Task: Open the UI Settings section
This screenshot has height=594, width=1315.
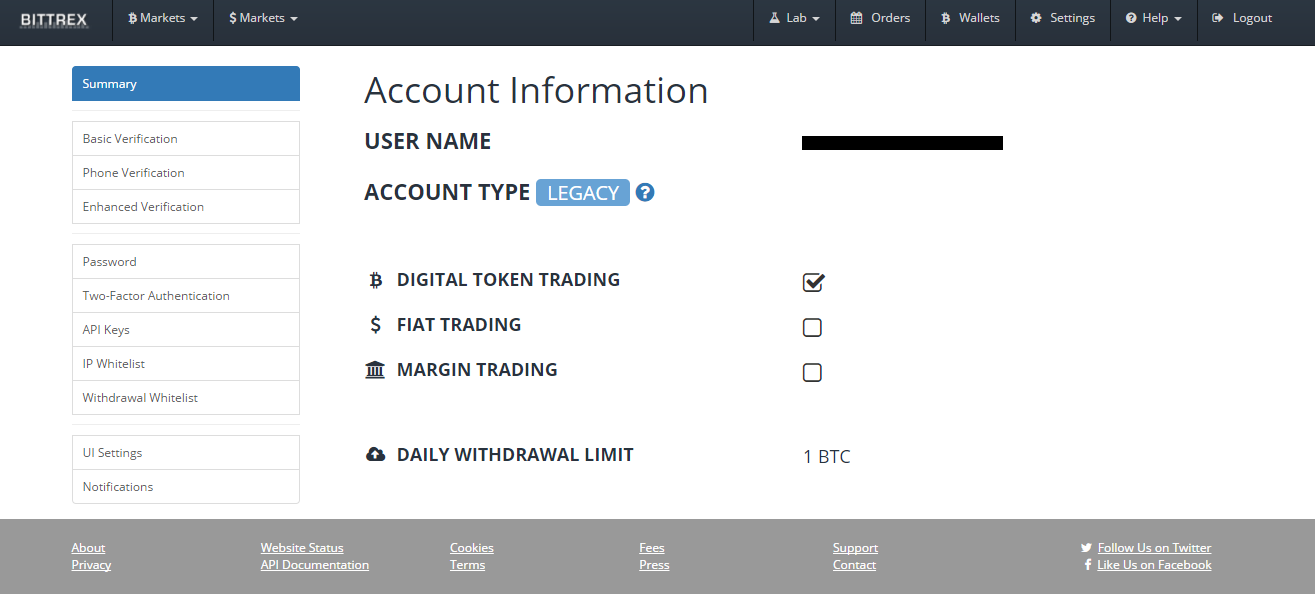Action: (x=186, y=453)
